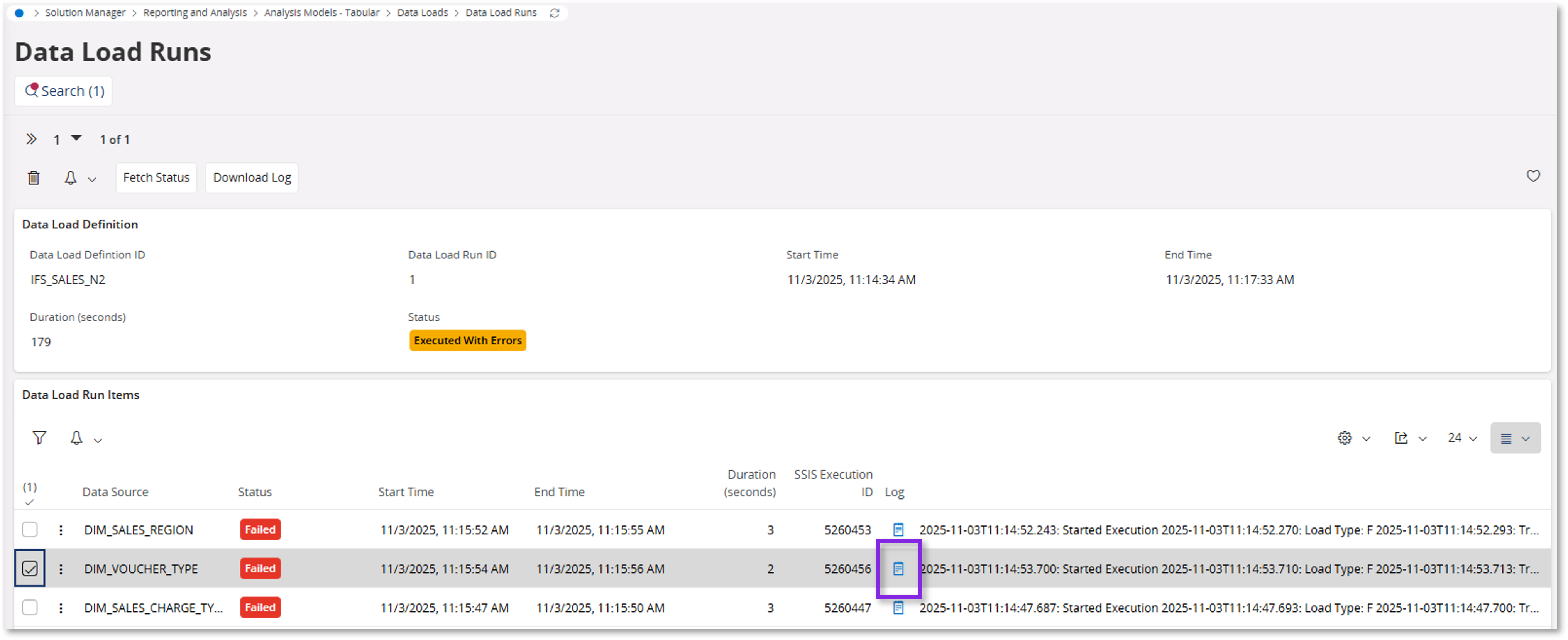The height and width of the screenshot is (640, 1568).
Task: Sort by Start Time column header
Action: tap(406, 492)
